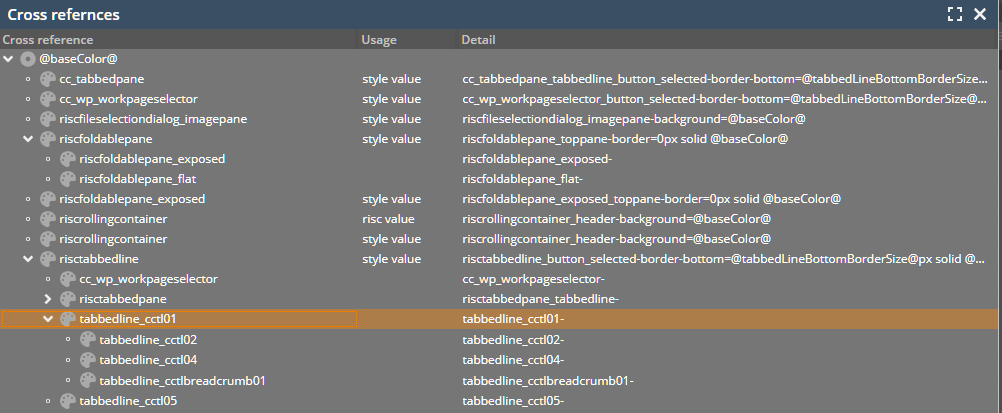Viewport: 1002px width, 413px height.
Task: Expand the risctabbedpane node
Action: click(x=48, y=299)
